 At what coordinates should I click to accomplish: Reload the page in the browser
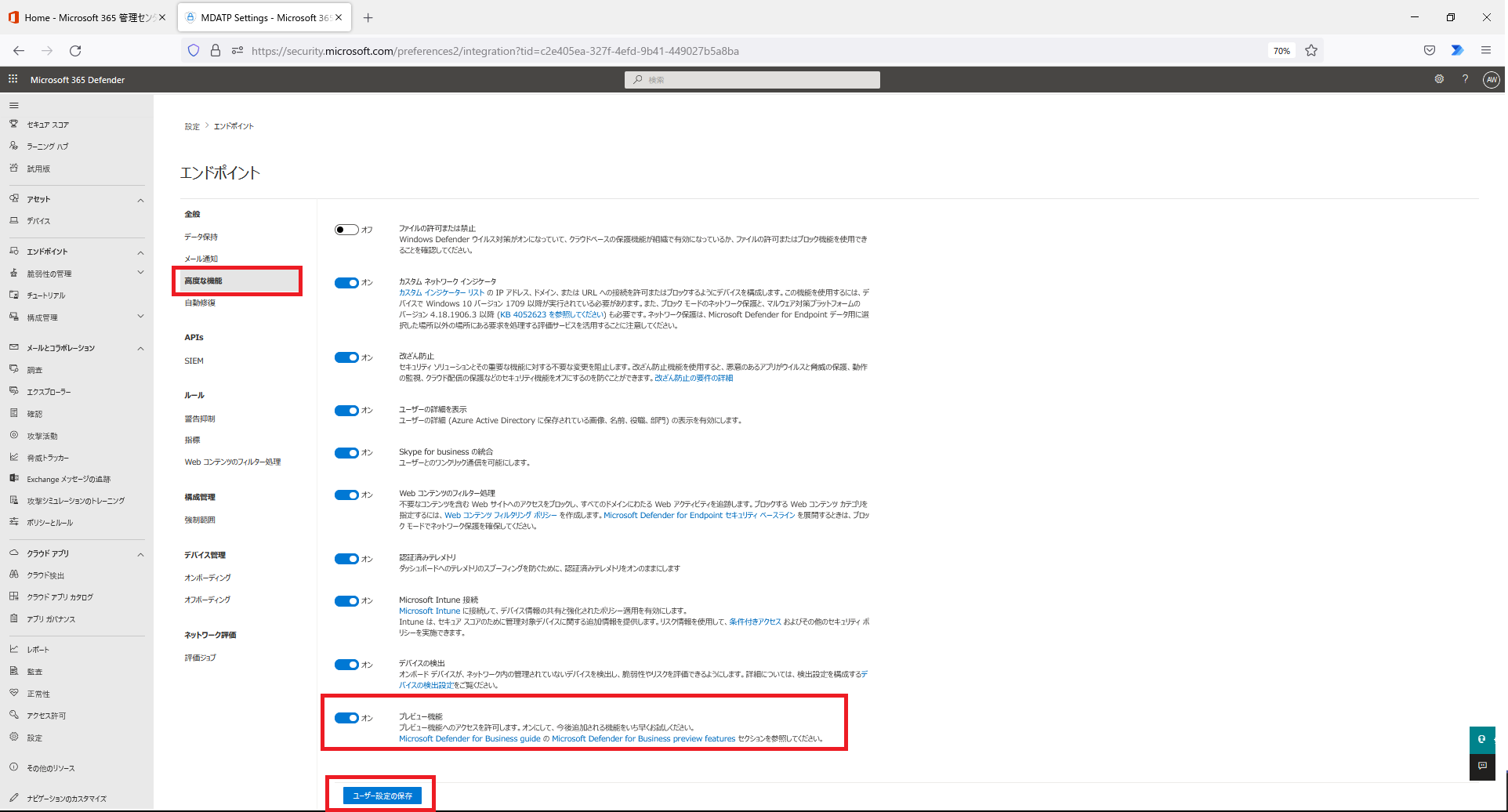coord(75,51)
